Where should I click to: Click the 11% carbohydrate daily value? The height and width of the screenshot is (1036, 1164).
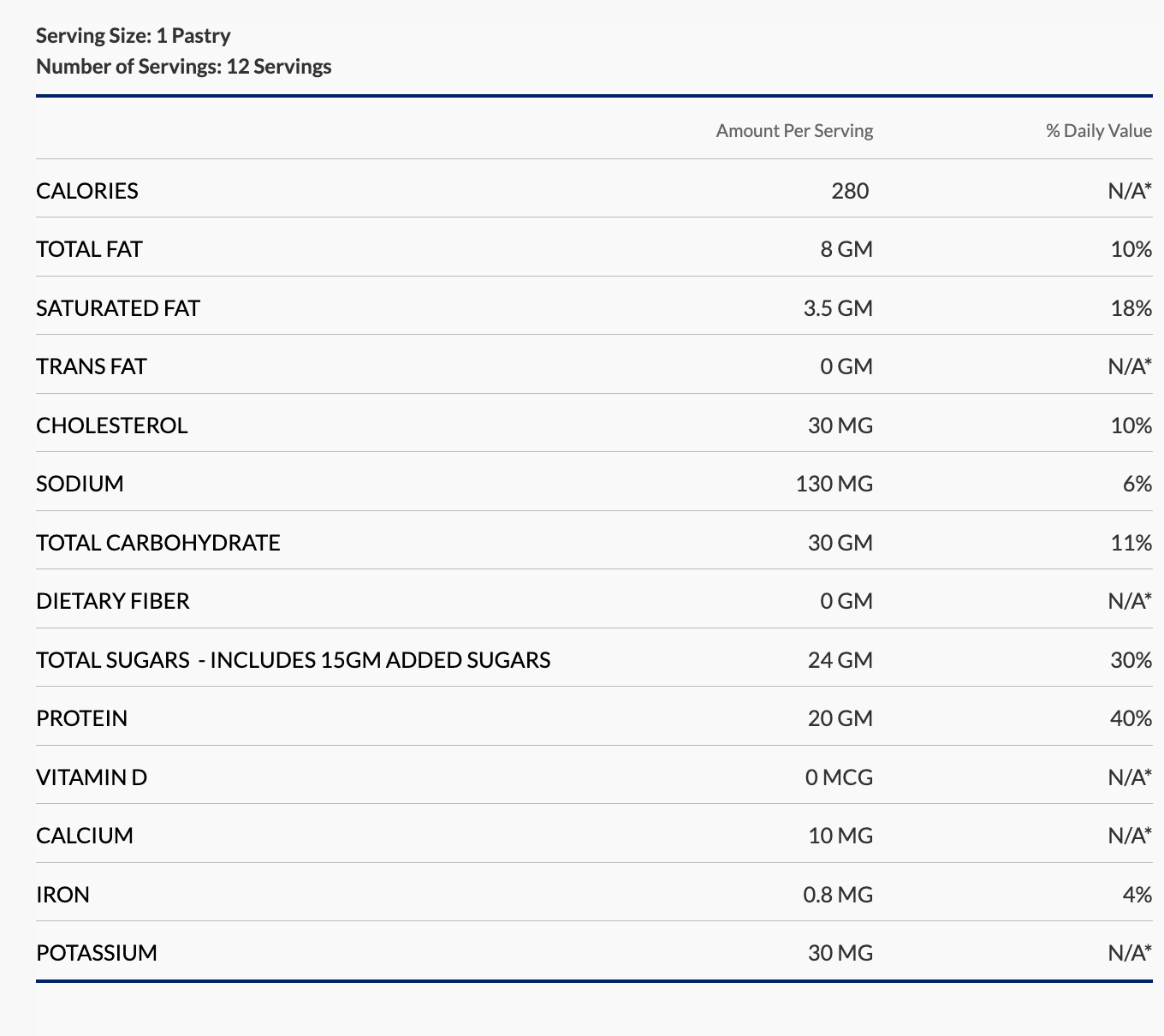point(1131,543)
